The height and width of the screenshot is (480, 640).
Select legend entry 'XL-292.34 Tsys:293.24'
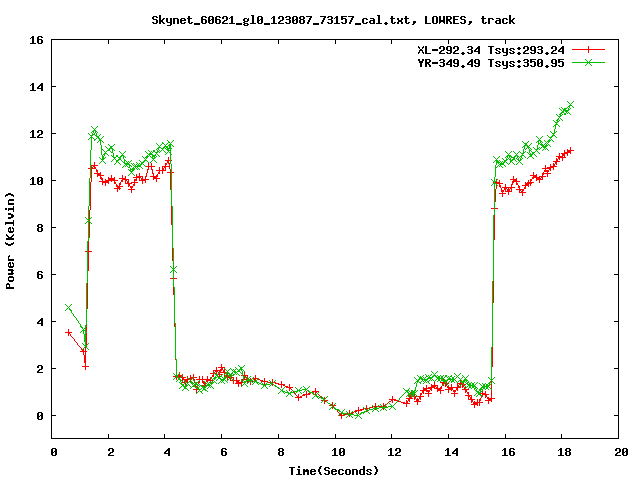pos(491,50)
